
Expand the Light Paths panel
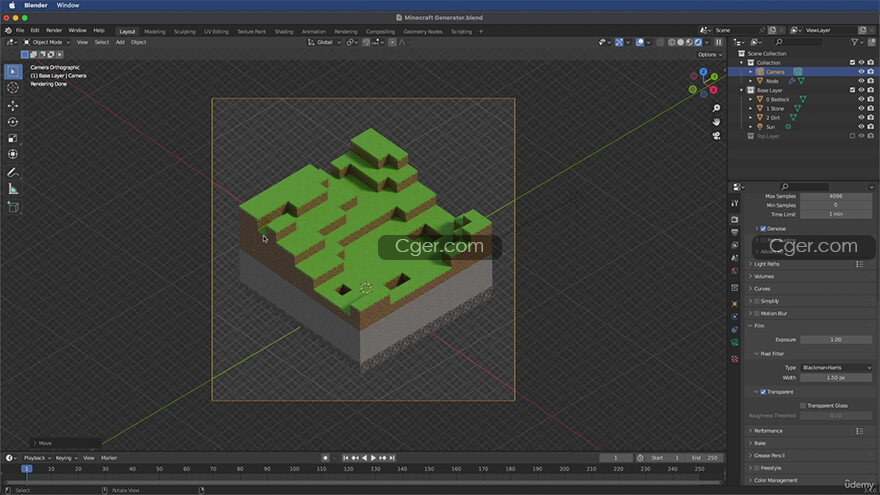pos(766,264)
